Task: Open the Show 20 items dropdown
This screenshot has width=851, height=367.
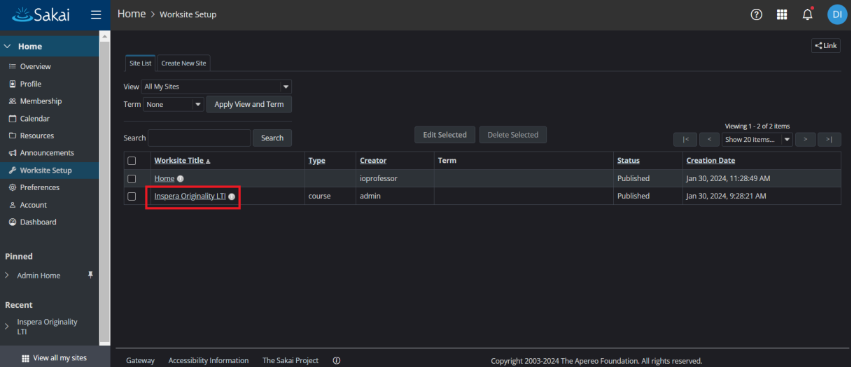Action: (757, 140)
